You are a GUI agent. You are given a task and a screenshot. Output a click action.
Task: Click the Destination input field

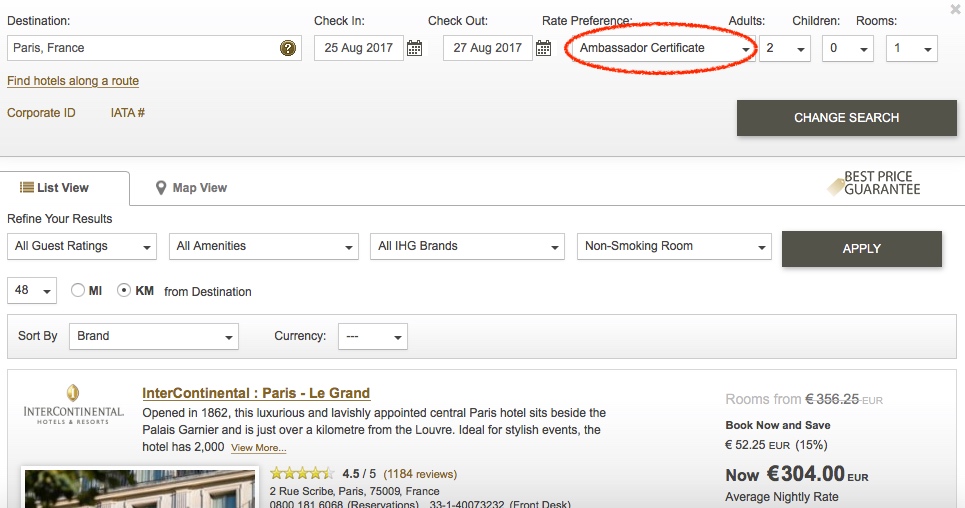tap(142, 48)
